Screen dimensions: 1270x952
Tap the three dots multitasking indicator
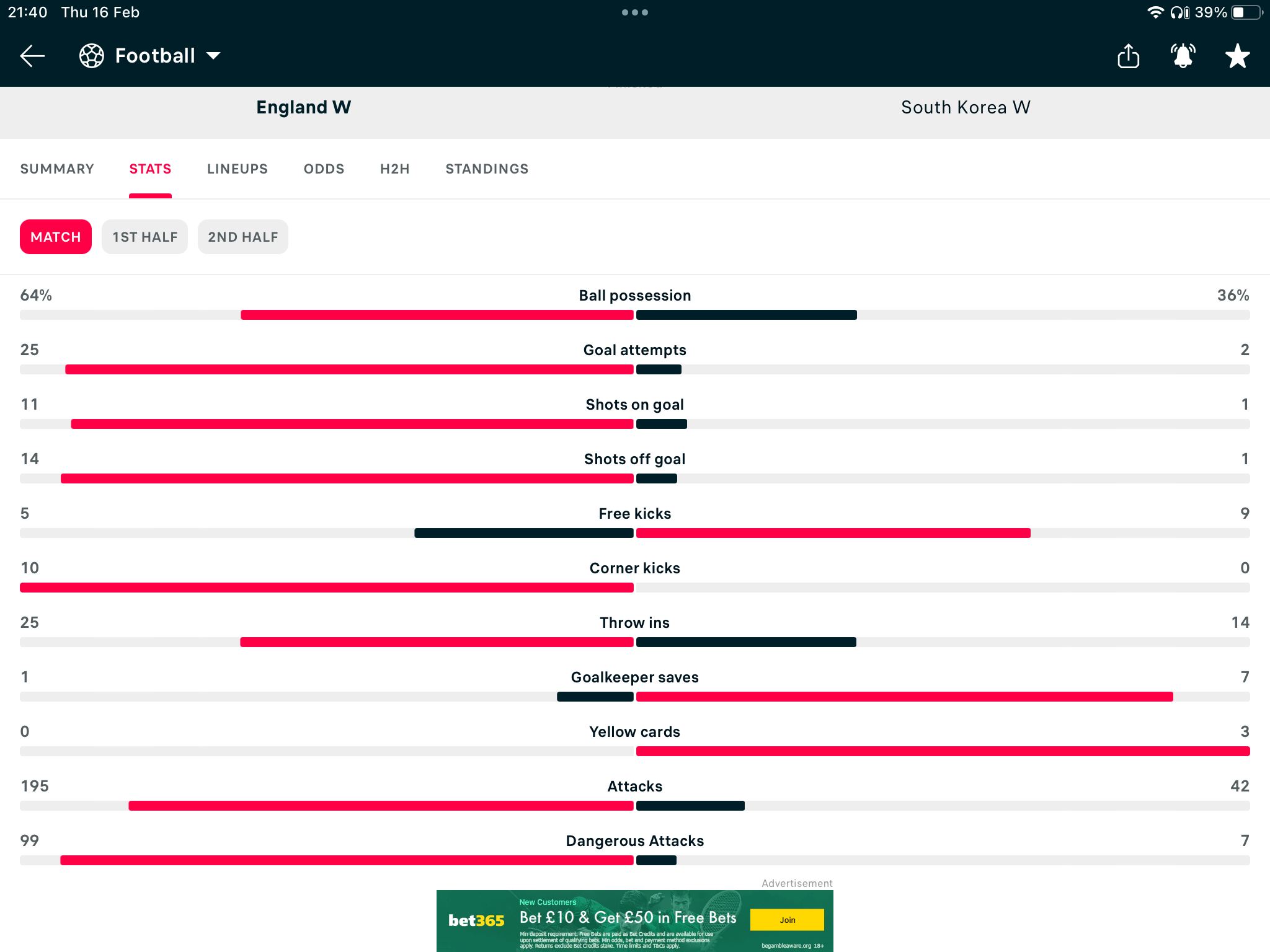(x=635, y=12)
